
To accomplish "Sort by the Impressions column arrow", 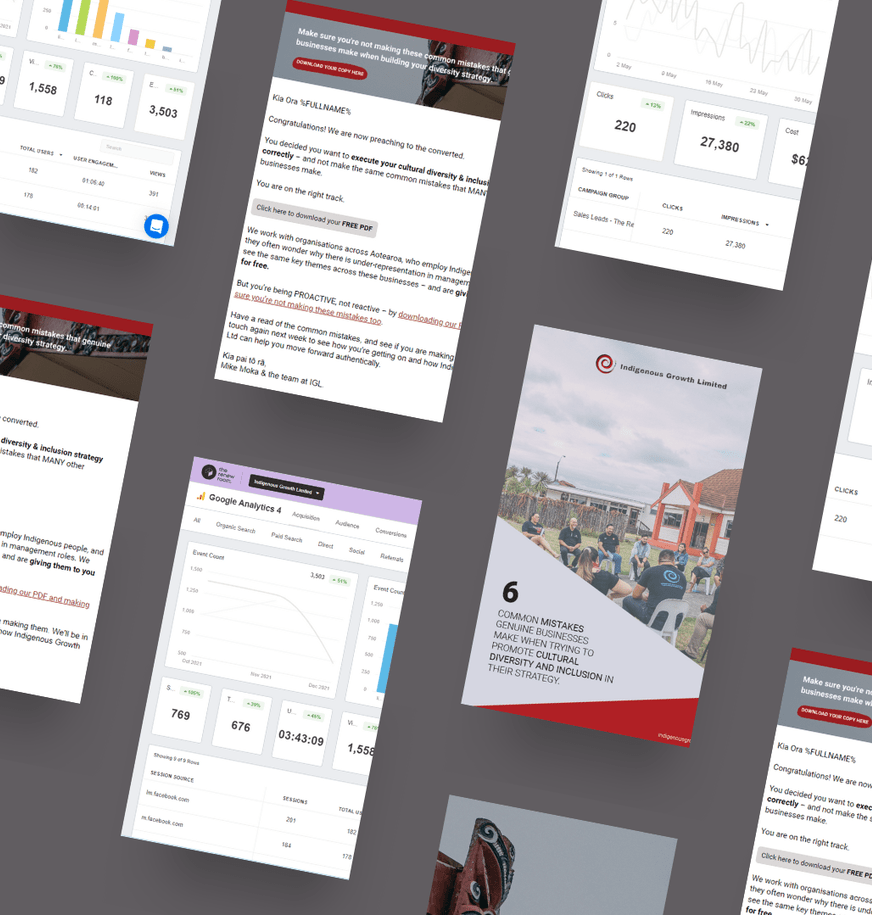I will coord(768,225).
